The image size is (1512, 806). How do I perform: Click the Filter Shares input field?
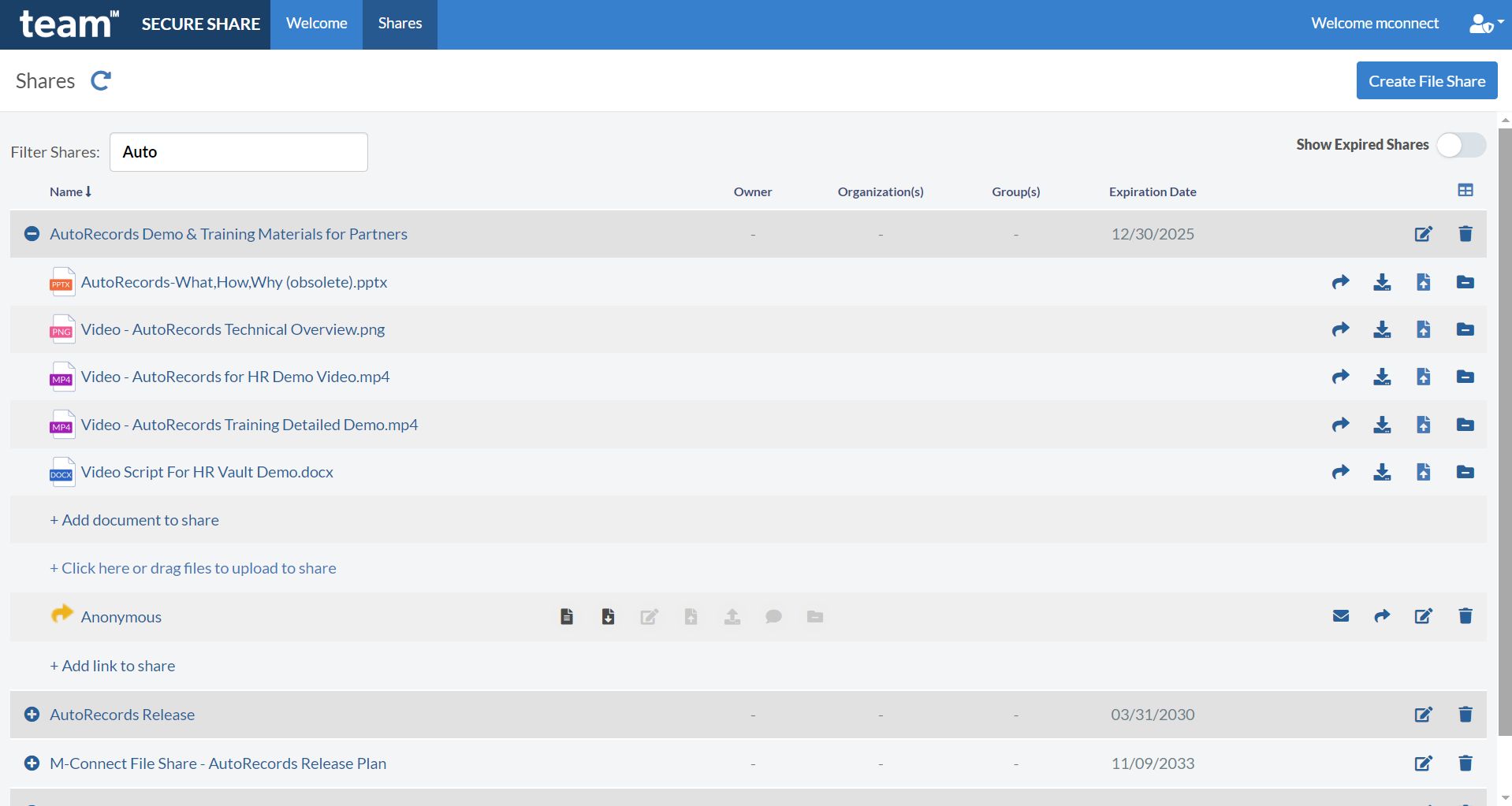click(x=239, y=152)
